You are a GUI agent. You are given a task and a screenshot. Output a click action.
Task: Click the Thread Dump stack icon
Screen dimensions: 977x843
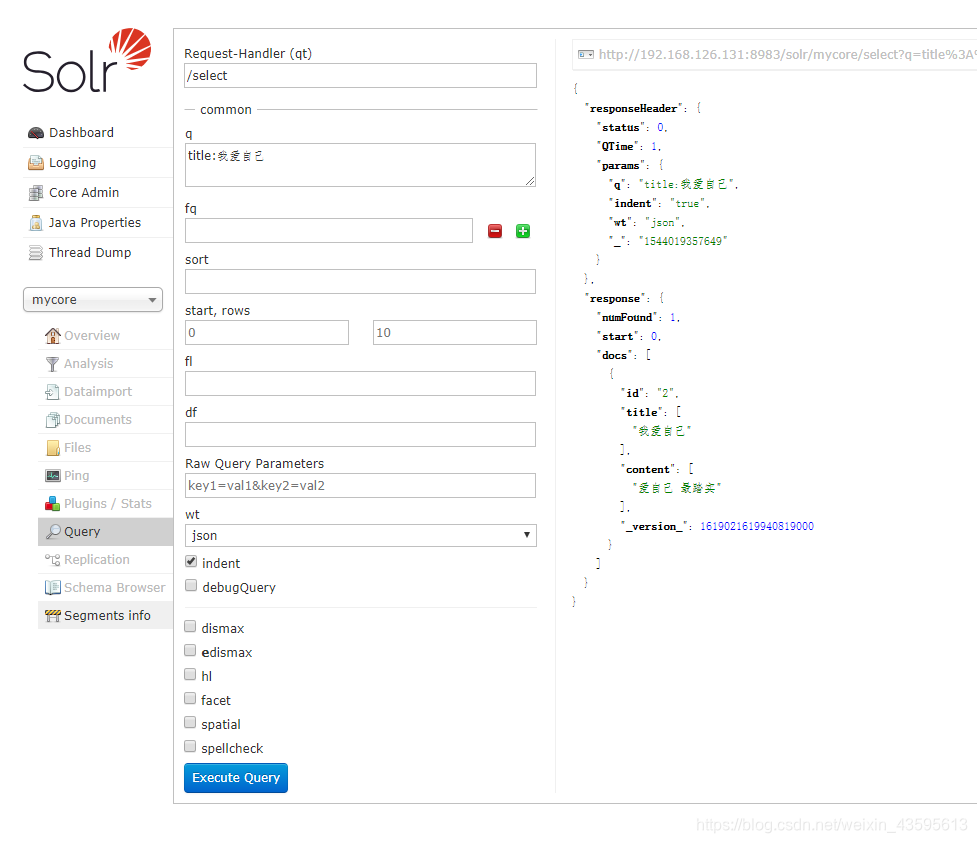(36, 252)
